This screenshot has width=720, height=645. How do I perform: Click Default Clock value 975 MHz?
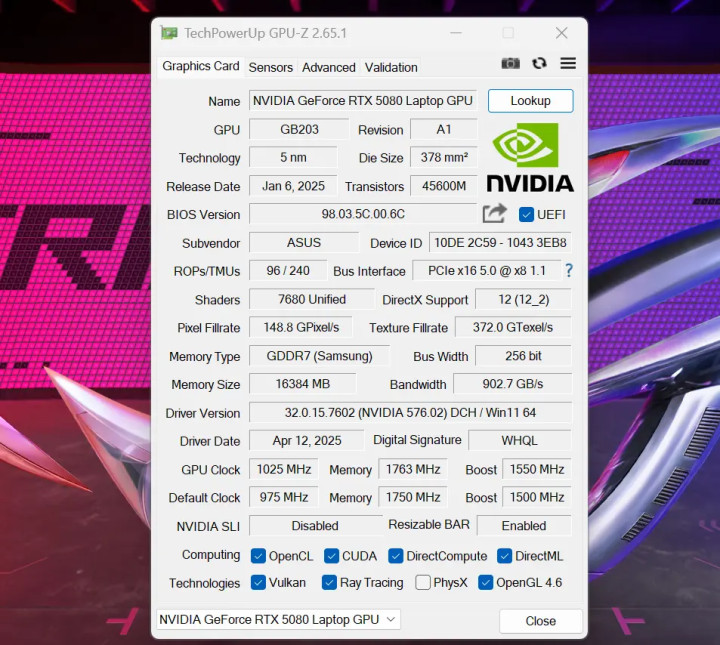pos(284,497)
